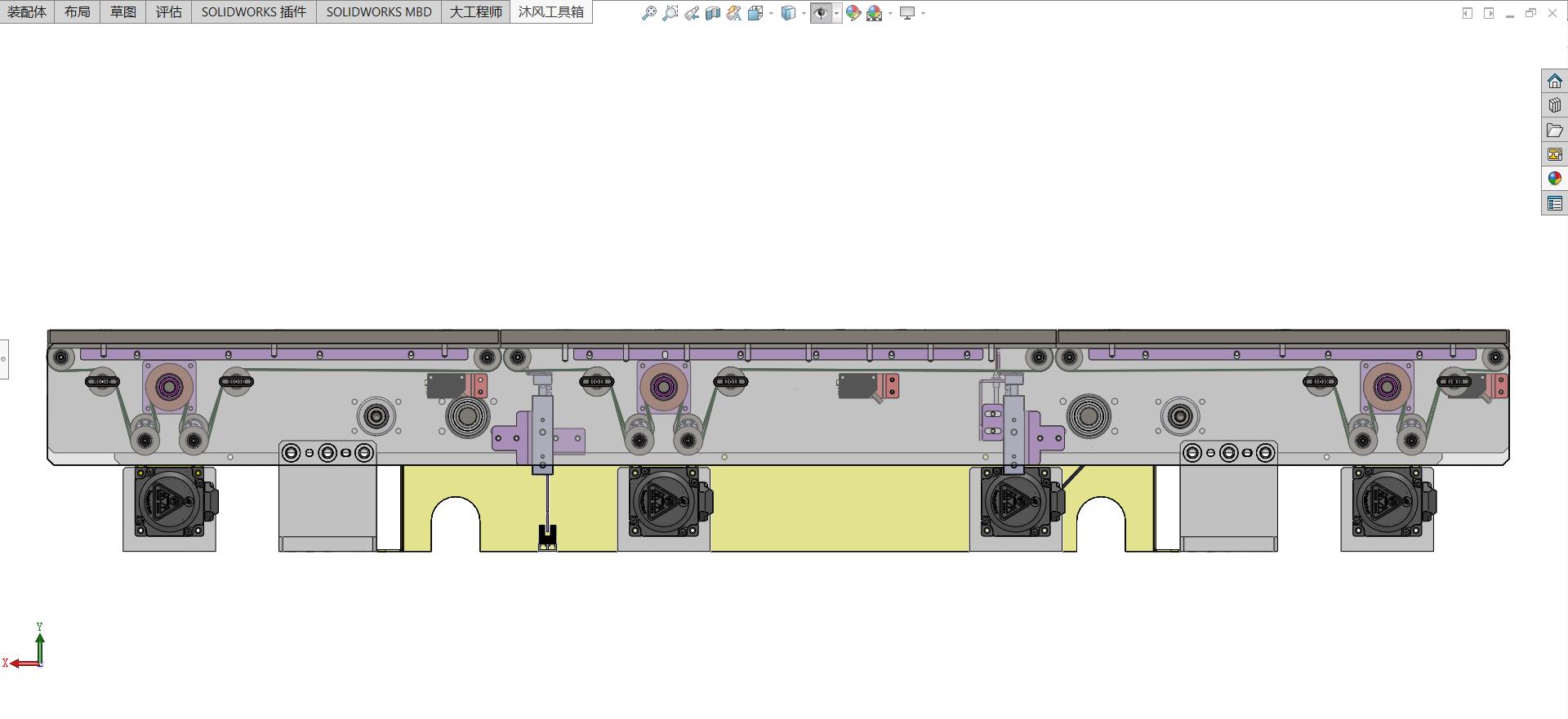Click the left panel collapse arrow icon
The height and width of the screenshot is (719, 1568).
pyautogui.click(x=1468, y=13)
